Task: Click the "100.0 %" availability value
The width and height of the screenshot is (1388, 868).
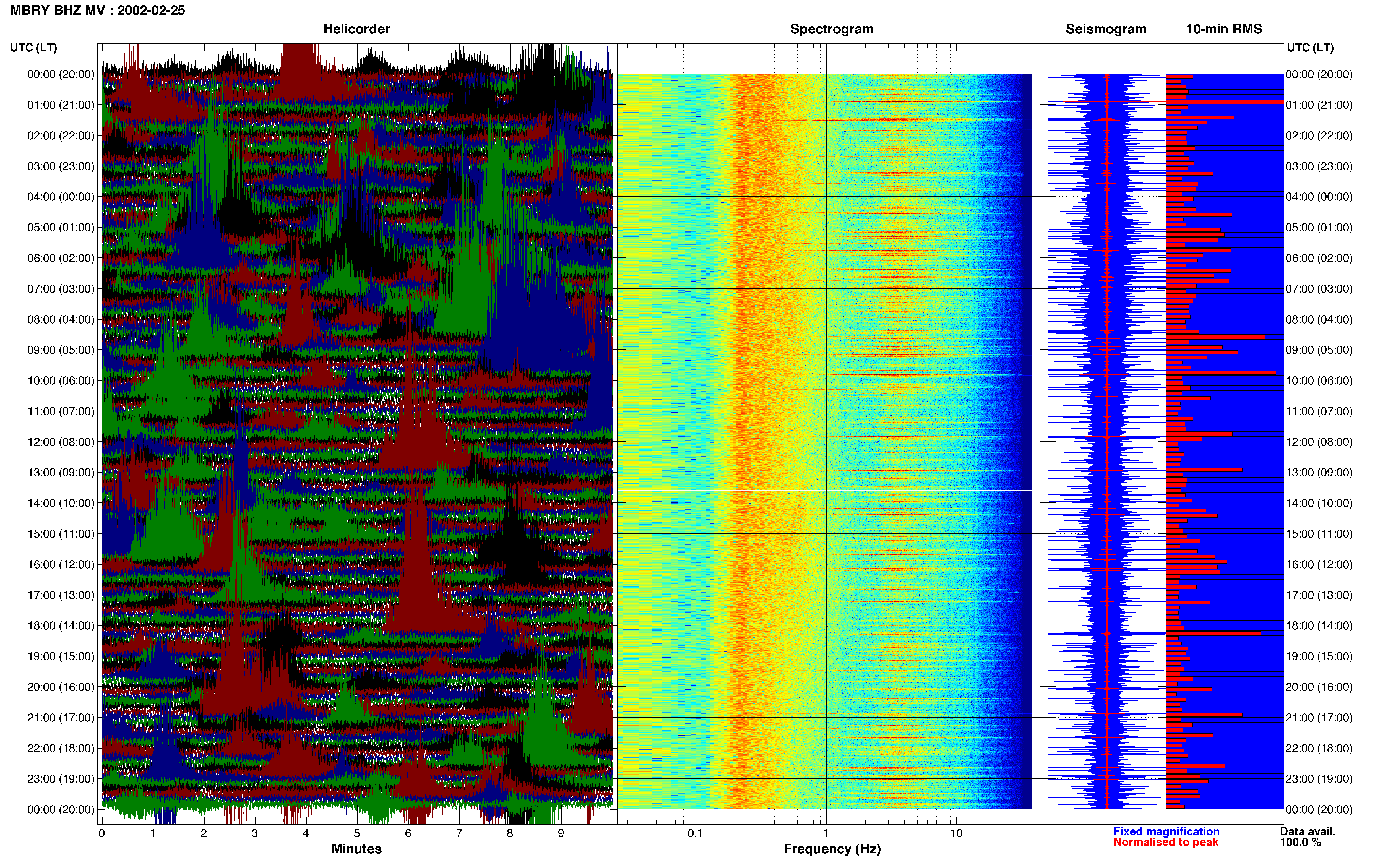Action: tap(1300, 843)
